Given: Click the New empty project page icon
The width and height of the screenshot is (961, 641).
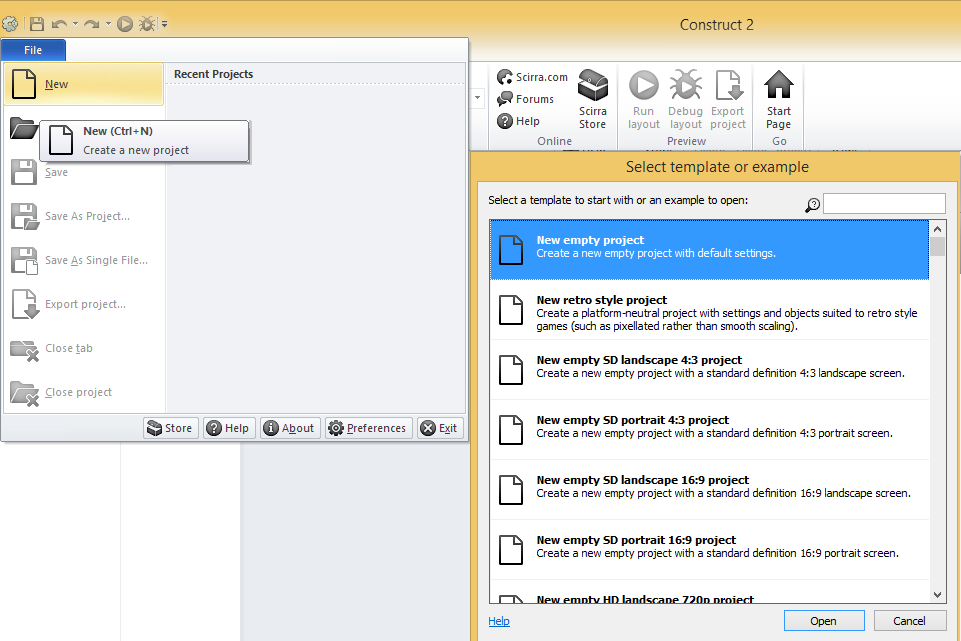Looking at the screenshot, I should pyautogui.click(x=511, y=250).
